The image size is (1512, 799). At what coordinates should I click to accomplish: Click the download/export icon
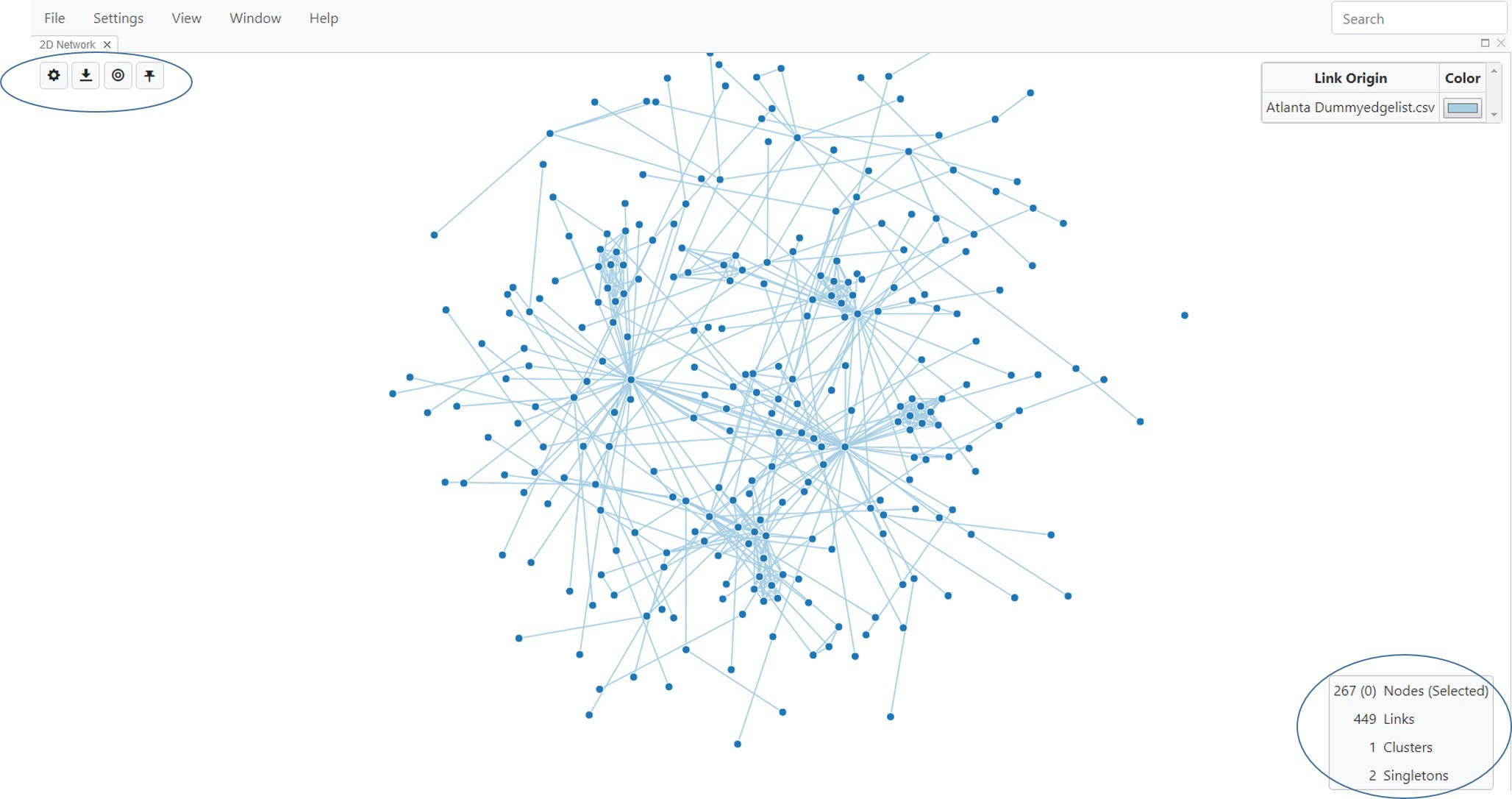87,74
